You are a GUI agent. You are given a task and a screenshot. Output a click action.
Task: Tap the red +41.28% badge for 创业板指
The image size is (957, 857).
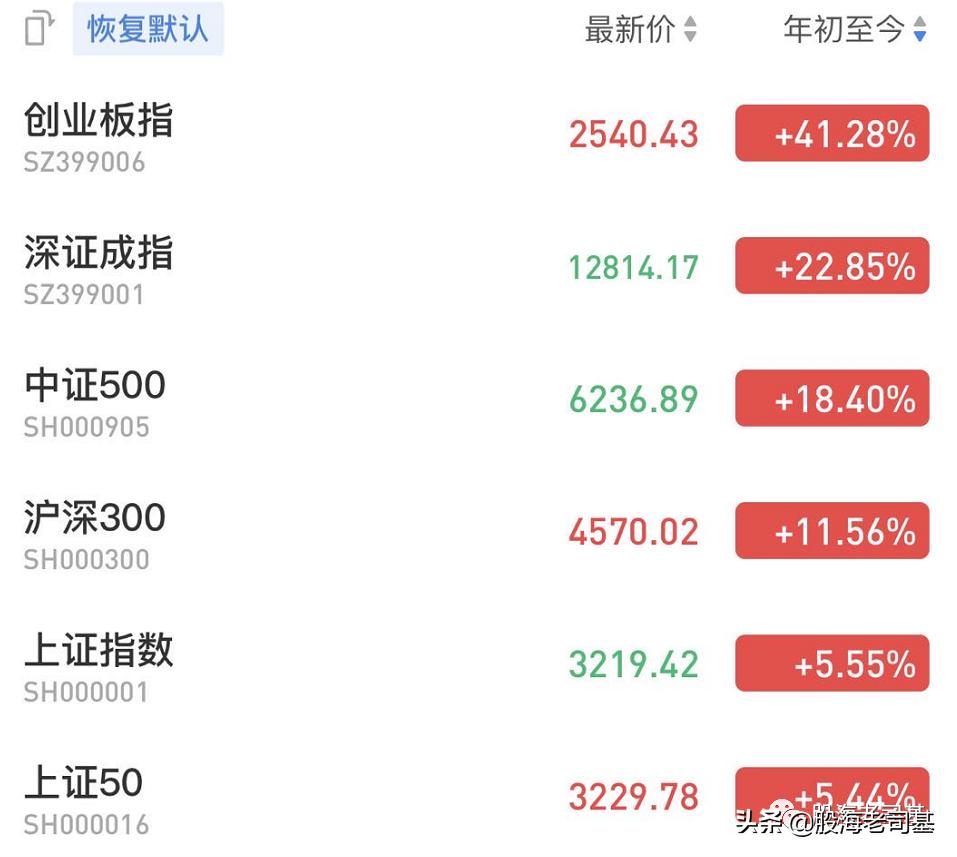point(832,133)
